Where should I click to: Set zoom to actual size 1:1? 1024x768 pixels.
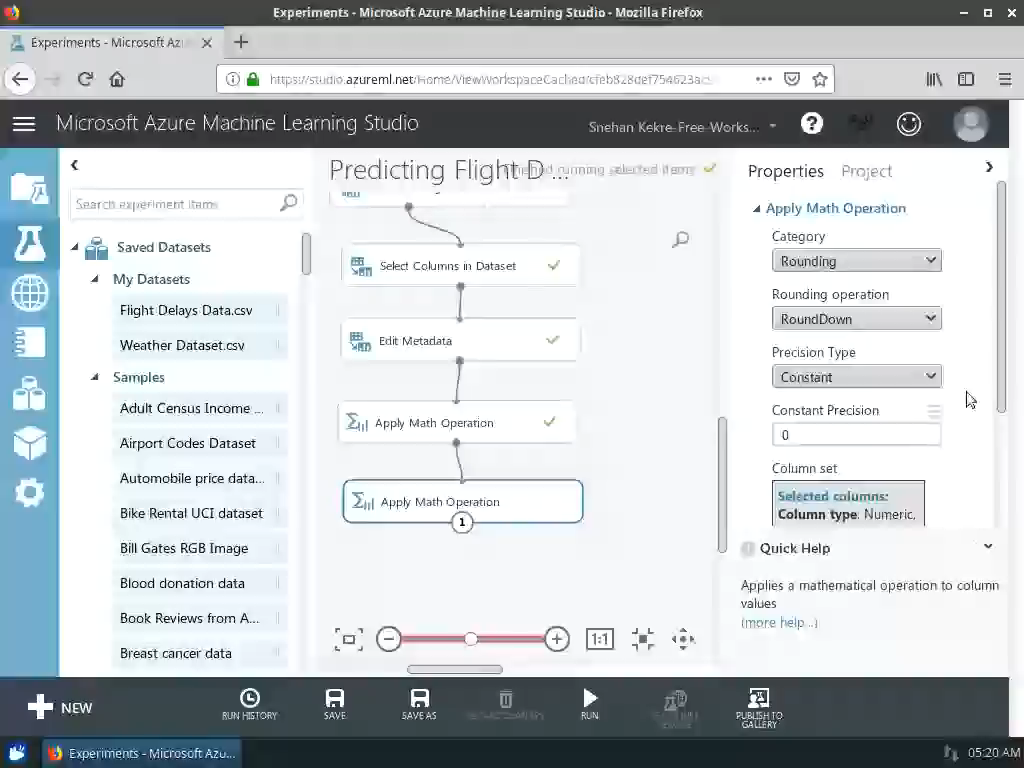(600, 639)
